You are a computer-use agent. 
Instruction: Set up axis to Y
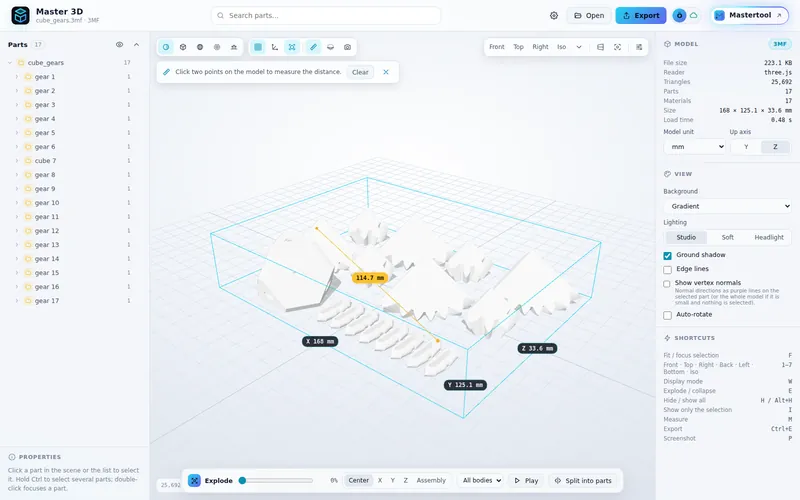(x=746, y=147)
